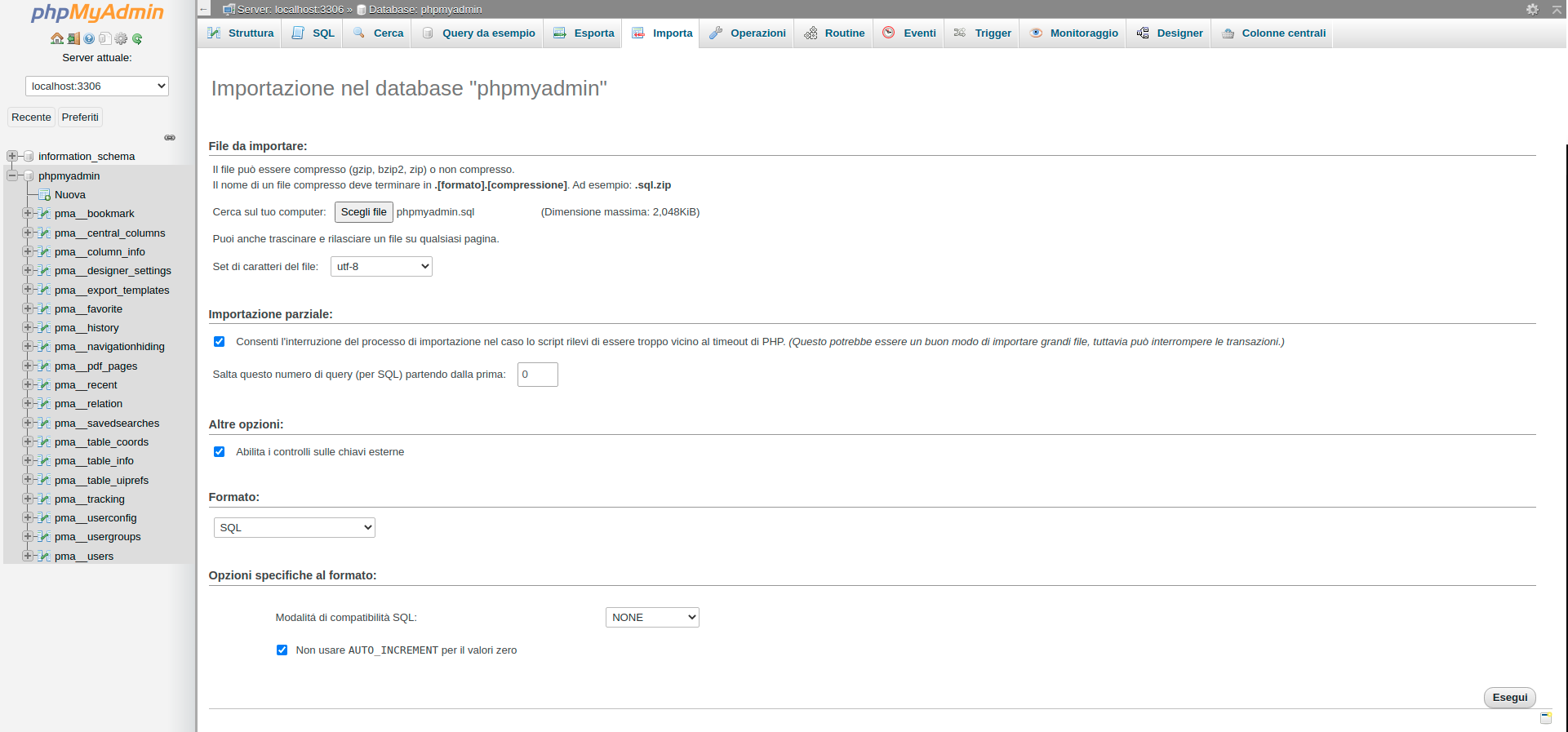Reload the navigation panel with green refresh icon
The width and height of the screenshot is (1568, 732).
pyautogui.click(x=137, y=38)
